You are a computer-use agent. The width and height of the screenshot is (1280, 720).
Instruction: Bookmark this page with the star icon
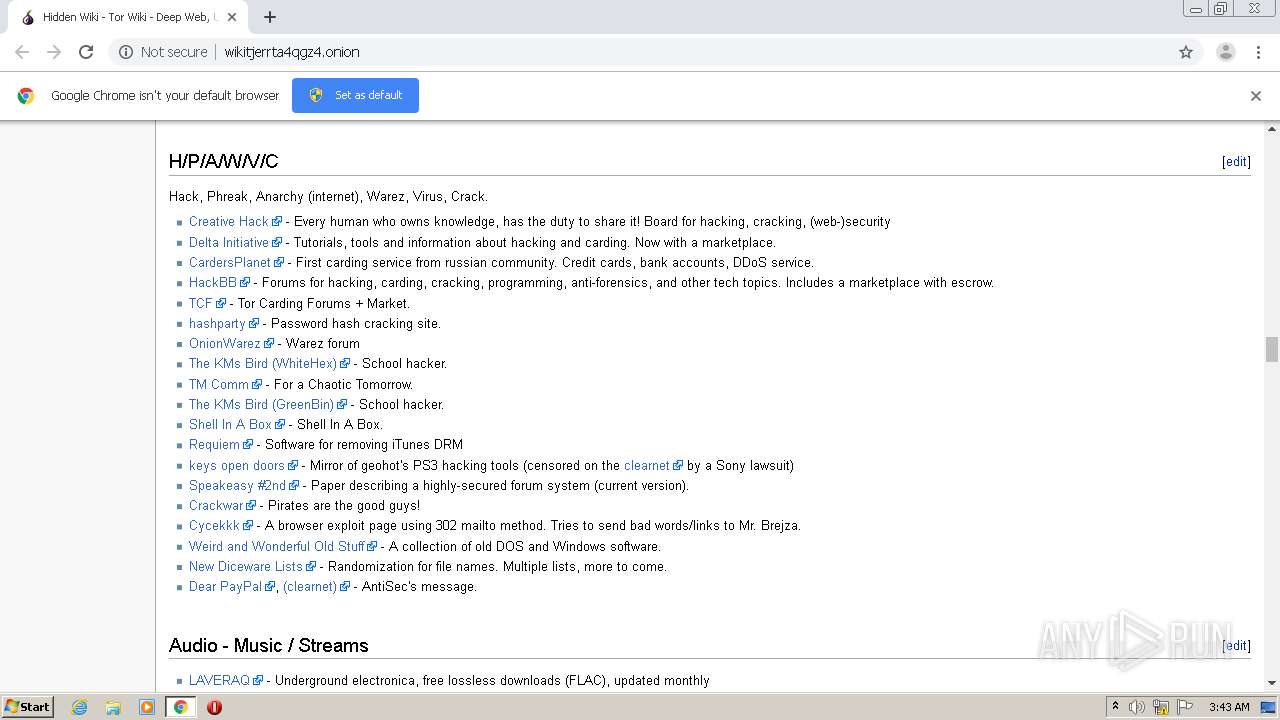[1186, 52]
